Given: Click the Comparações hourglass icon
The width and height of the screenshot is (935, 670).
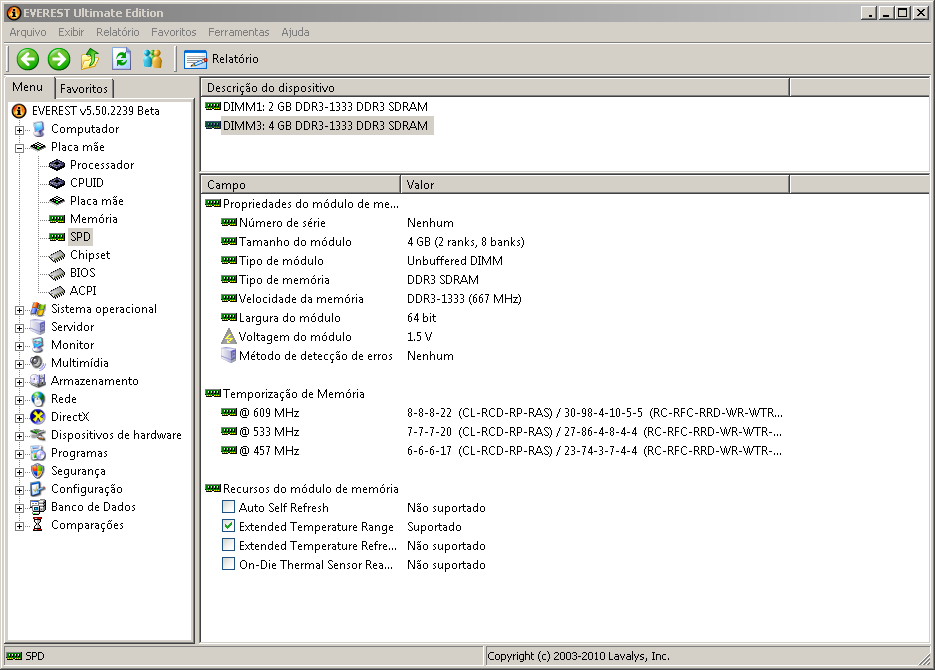Looking at the screenshot, I should click(x=38, y=525).
